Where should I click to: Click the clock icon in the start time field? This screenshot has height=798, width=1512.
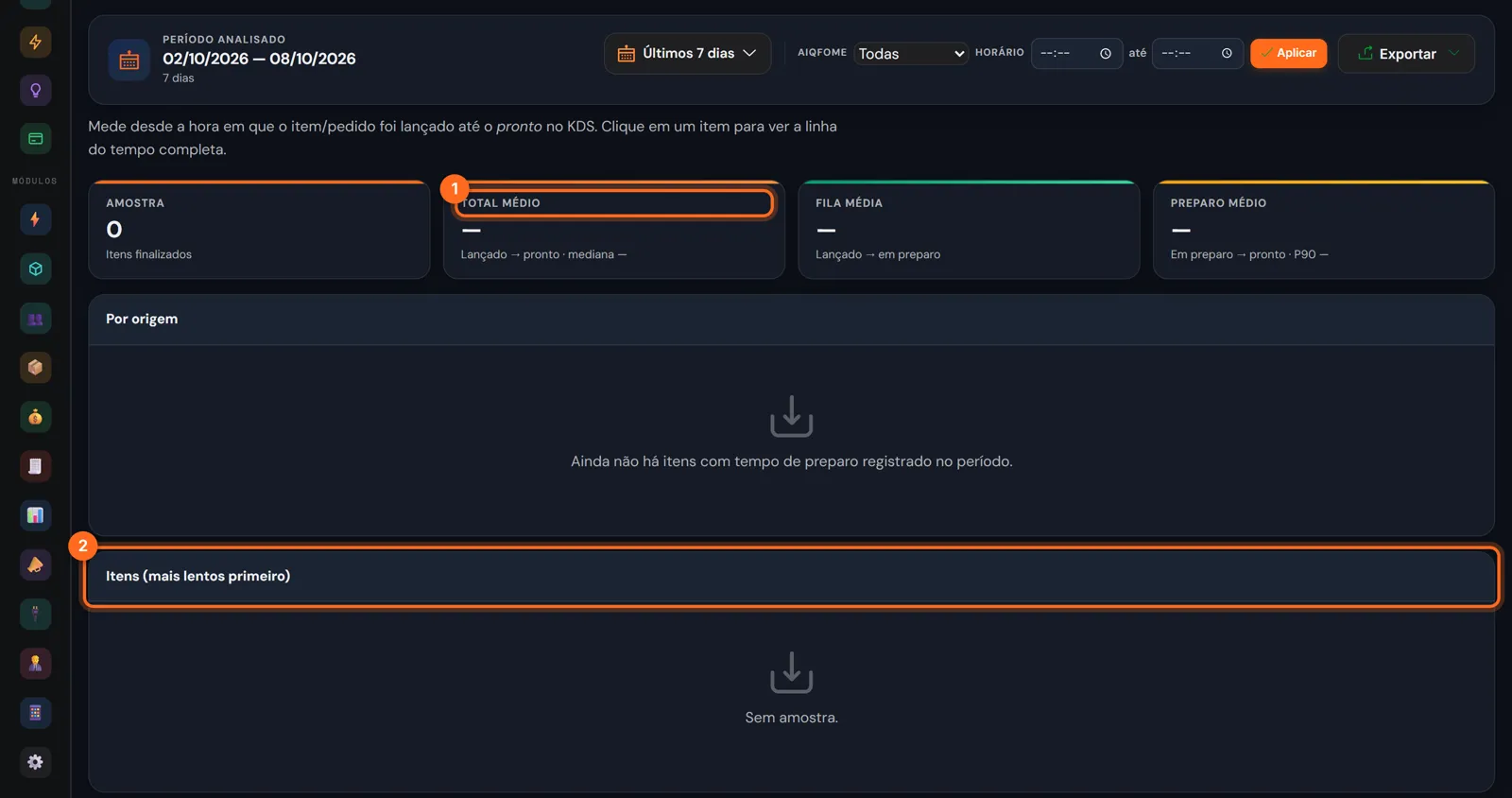(1105, 54)
